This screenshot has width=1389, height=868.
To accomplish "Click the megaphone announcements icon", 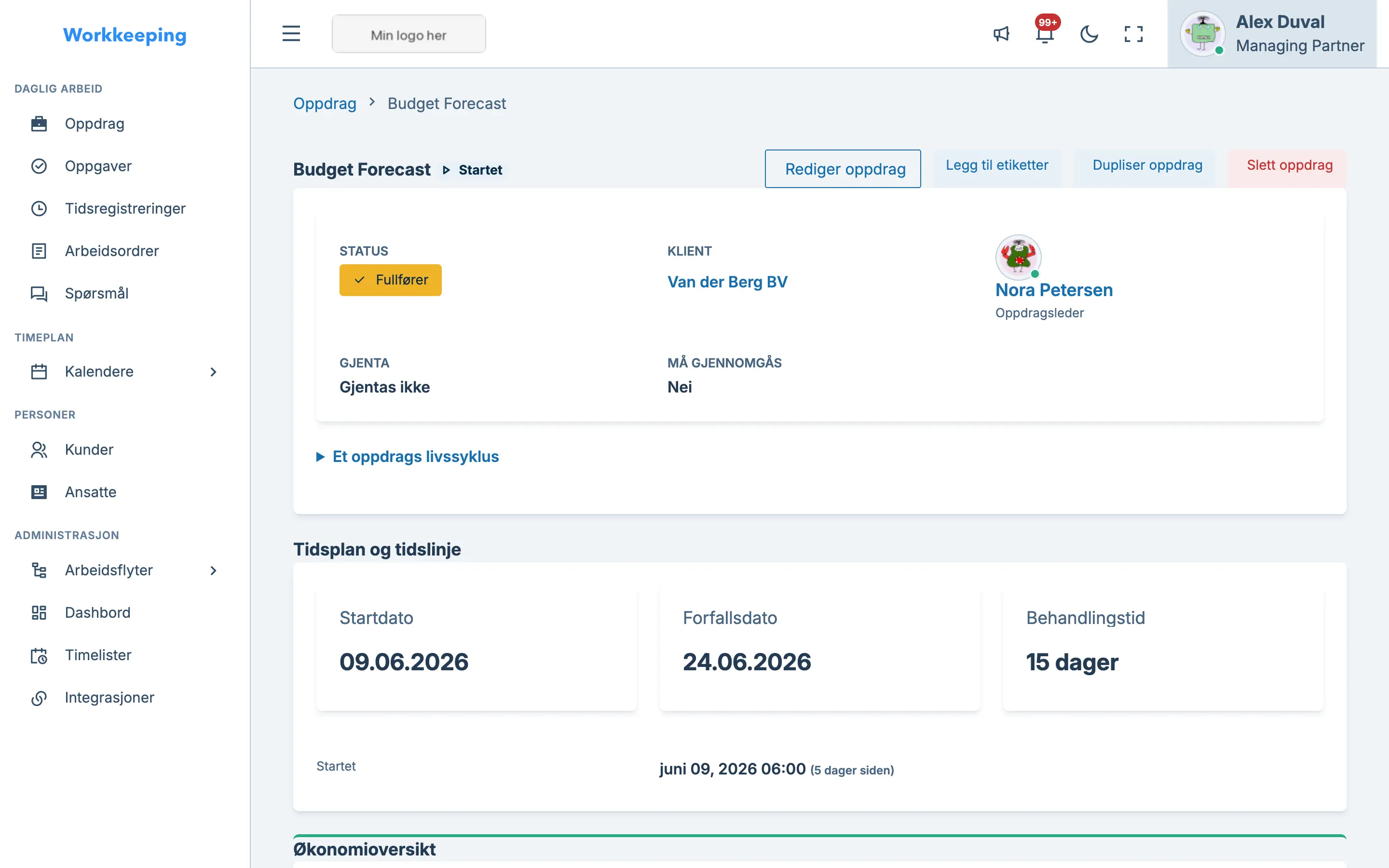I will (x=1001, y=34).
